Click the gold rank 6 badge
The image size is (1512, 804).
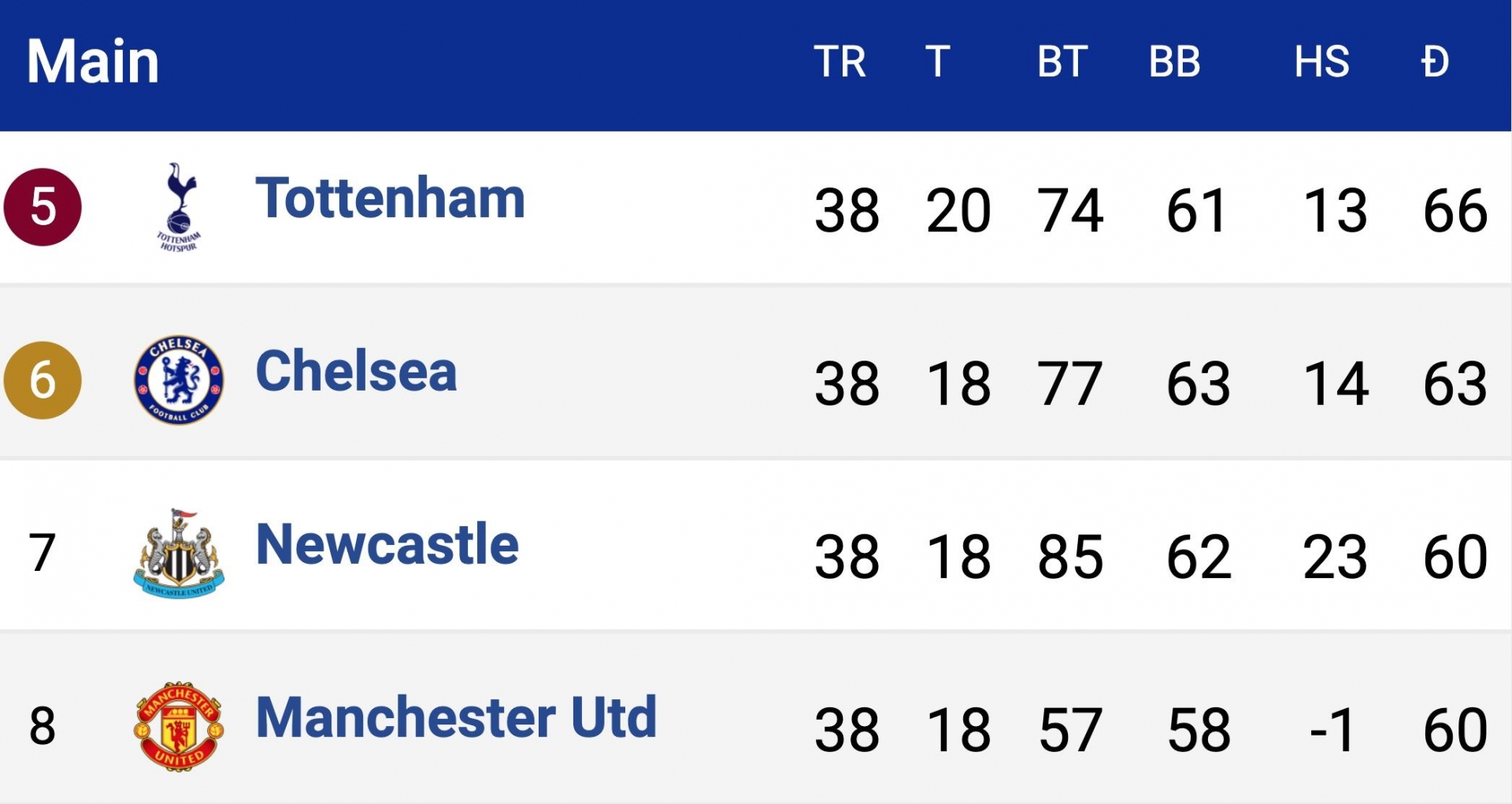point(43,380)
